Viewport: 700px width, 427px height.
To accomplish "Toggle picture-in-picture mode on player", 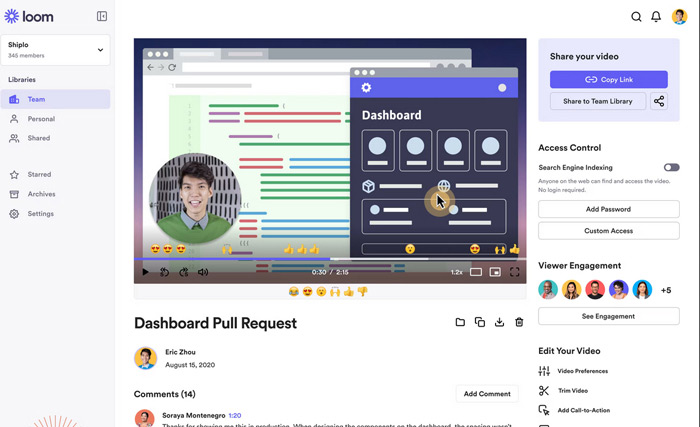I will coord(495,271).
